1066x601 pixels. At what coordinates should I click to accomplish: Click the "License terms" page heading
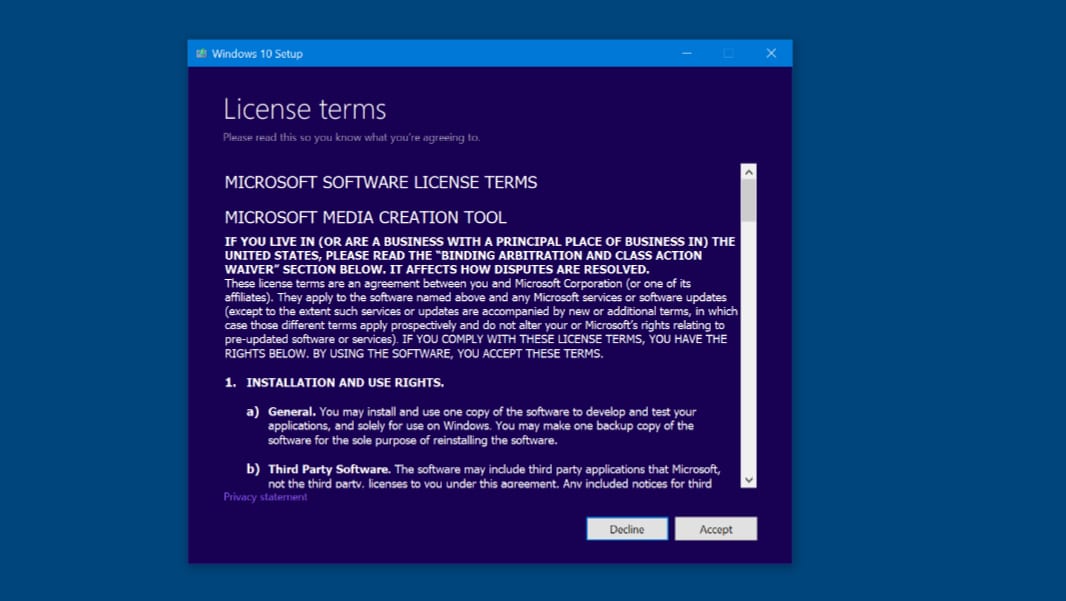304,109
